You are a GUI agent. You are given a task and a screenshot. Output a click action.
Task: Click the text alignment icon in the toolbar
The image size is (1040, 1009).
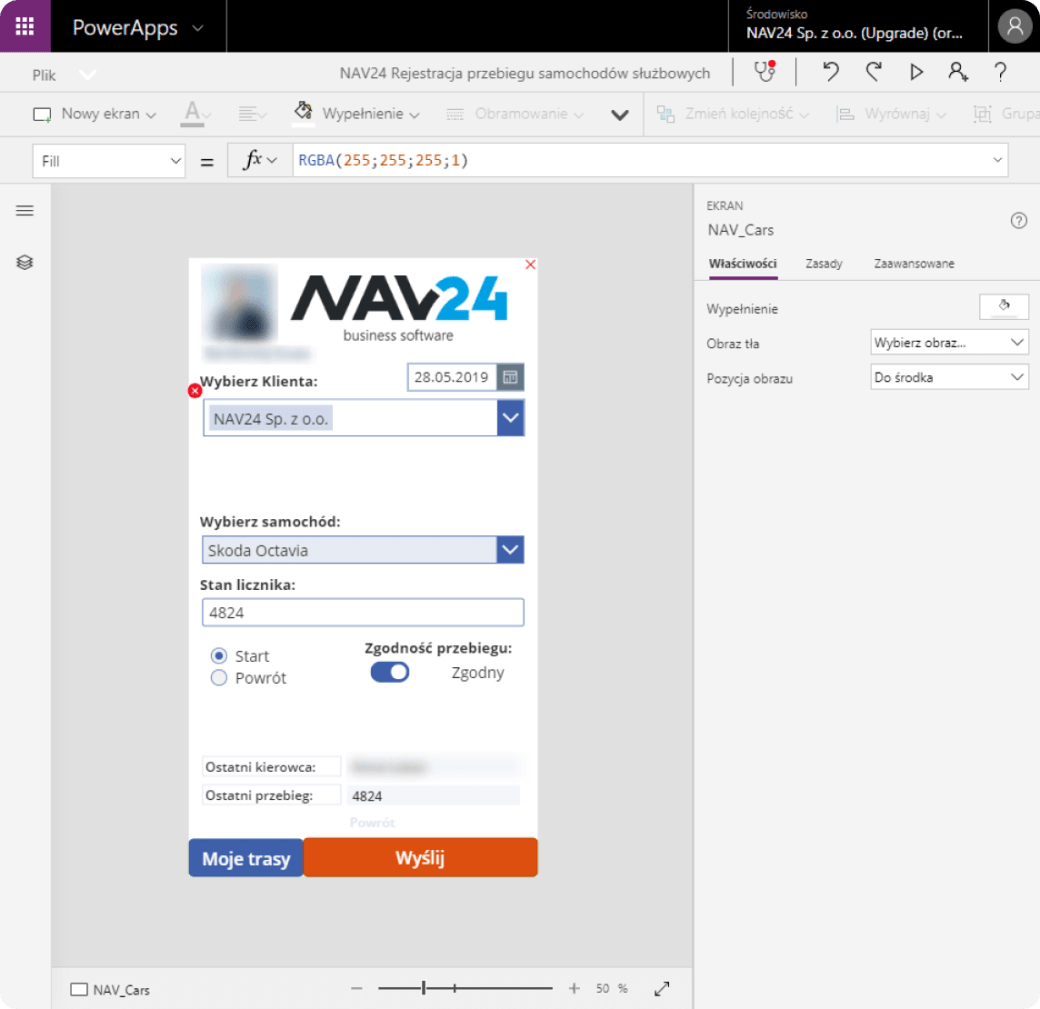(x=248, y=114)
